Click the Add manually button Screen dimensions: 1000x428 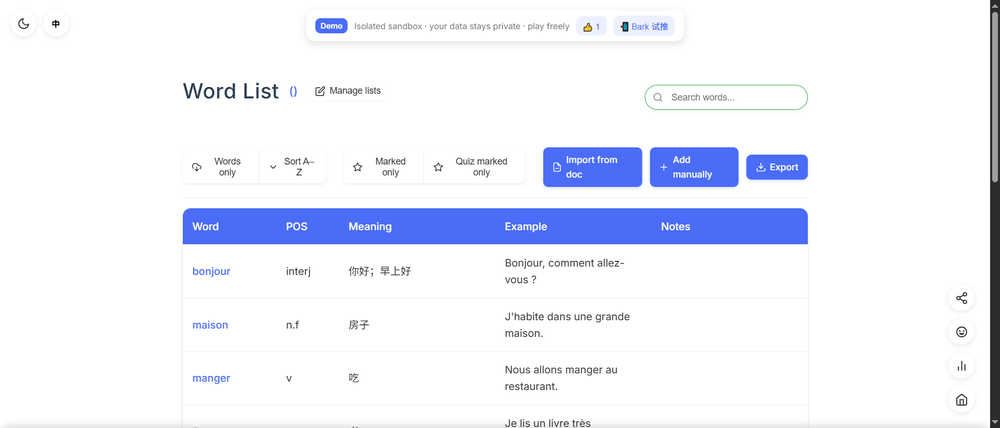(694, 167)
